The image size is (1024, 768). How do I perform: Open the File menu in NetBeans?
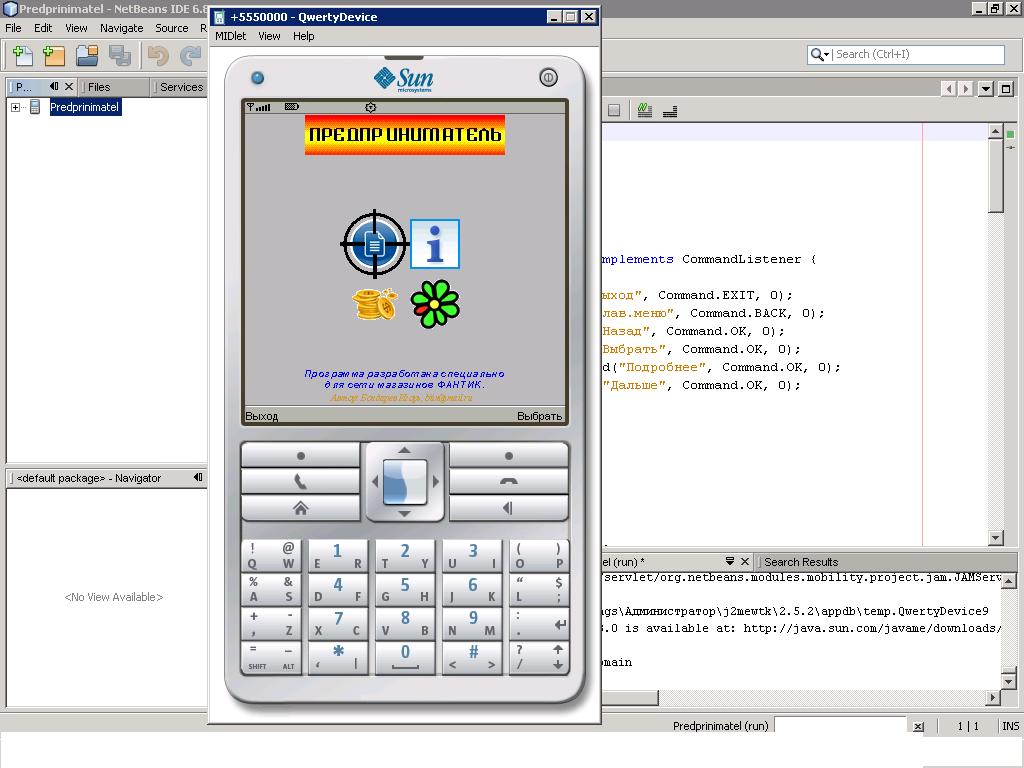click(x=13, y=28)
